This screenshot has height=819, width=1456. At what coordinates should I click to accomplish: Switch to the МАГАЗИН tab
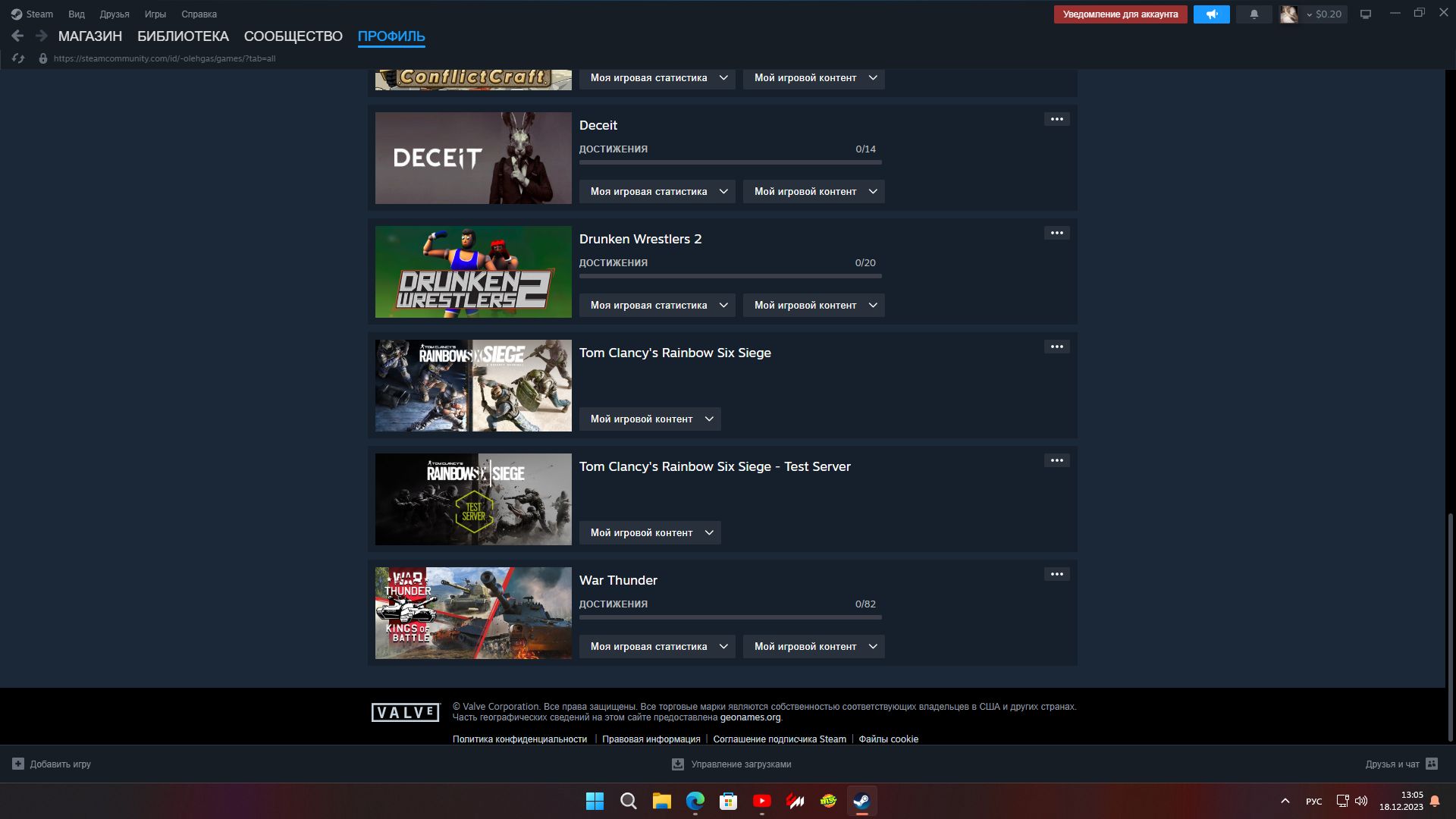tap(90, 36)
